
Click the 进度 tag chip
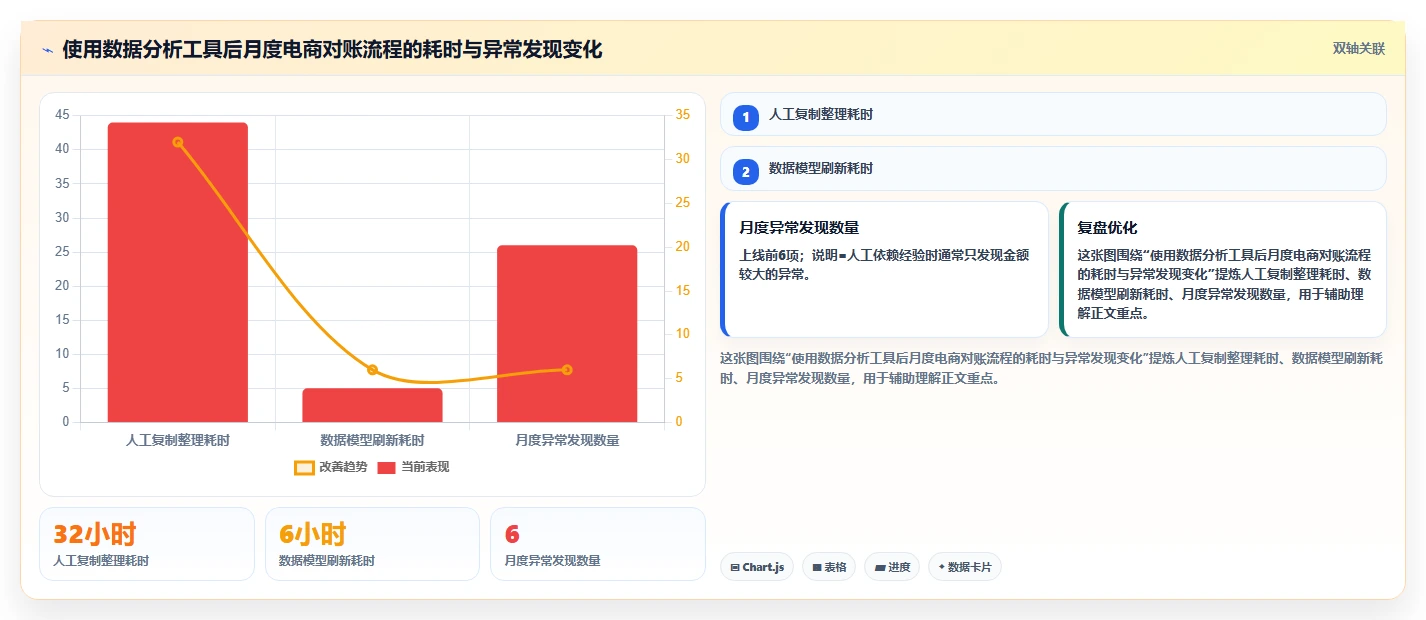click(x=892, y=567)
